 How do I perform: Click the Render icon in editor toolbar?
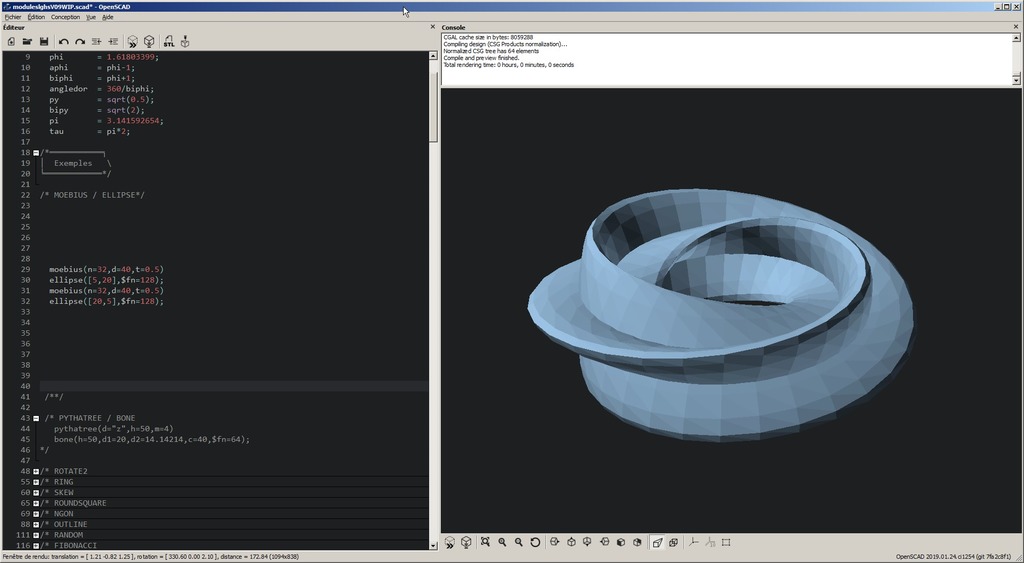tap(149, 42)
